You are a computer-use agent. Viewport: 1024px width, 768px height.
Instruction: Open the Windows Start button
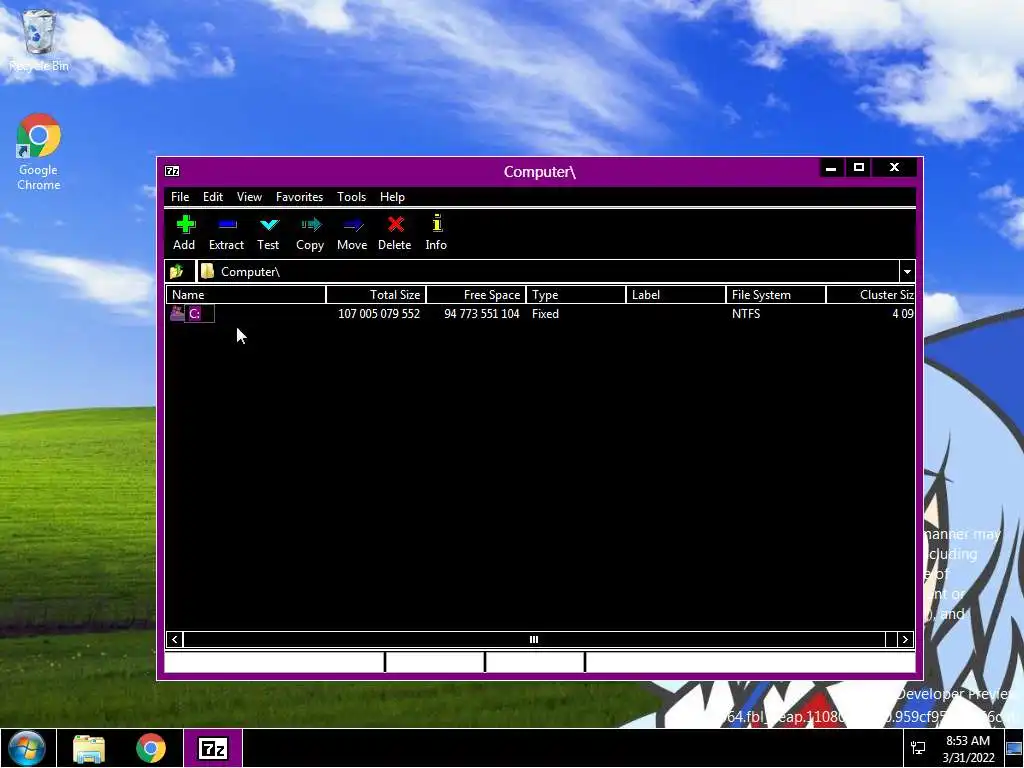(x=27, y=748)
